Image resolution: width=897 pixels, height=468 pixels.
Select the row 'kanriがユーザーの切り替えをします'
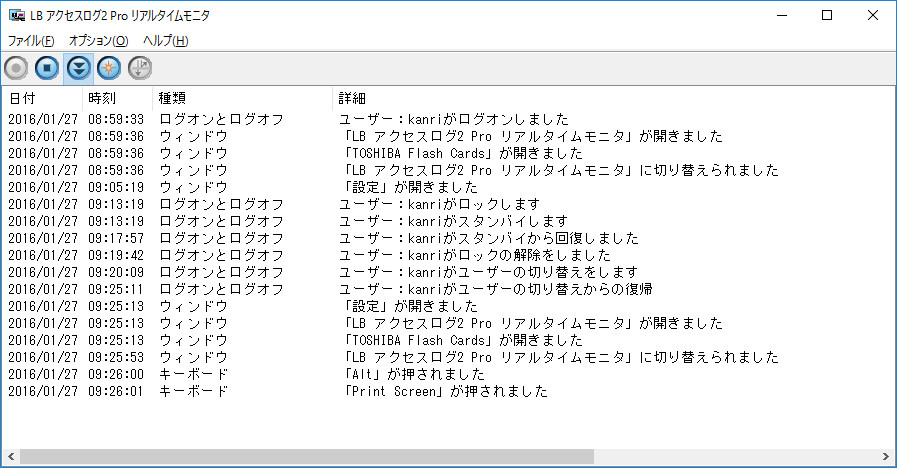pos(448,272)
